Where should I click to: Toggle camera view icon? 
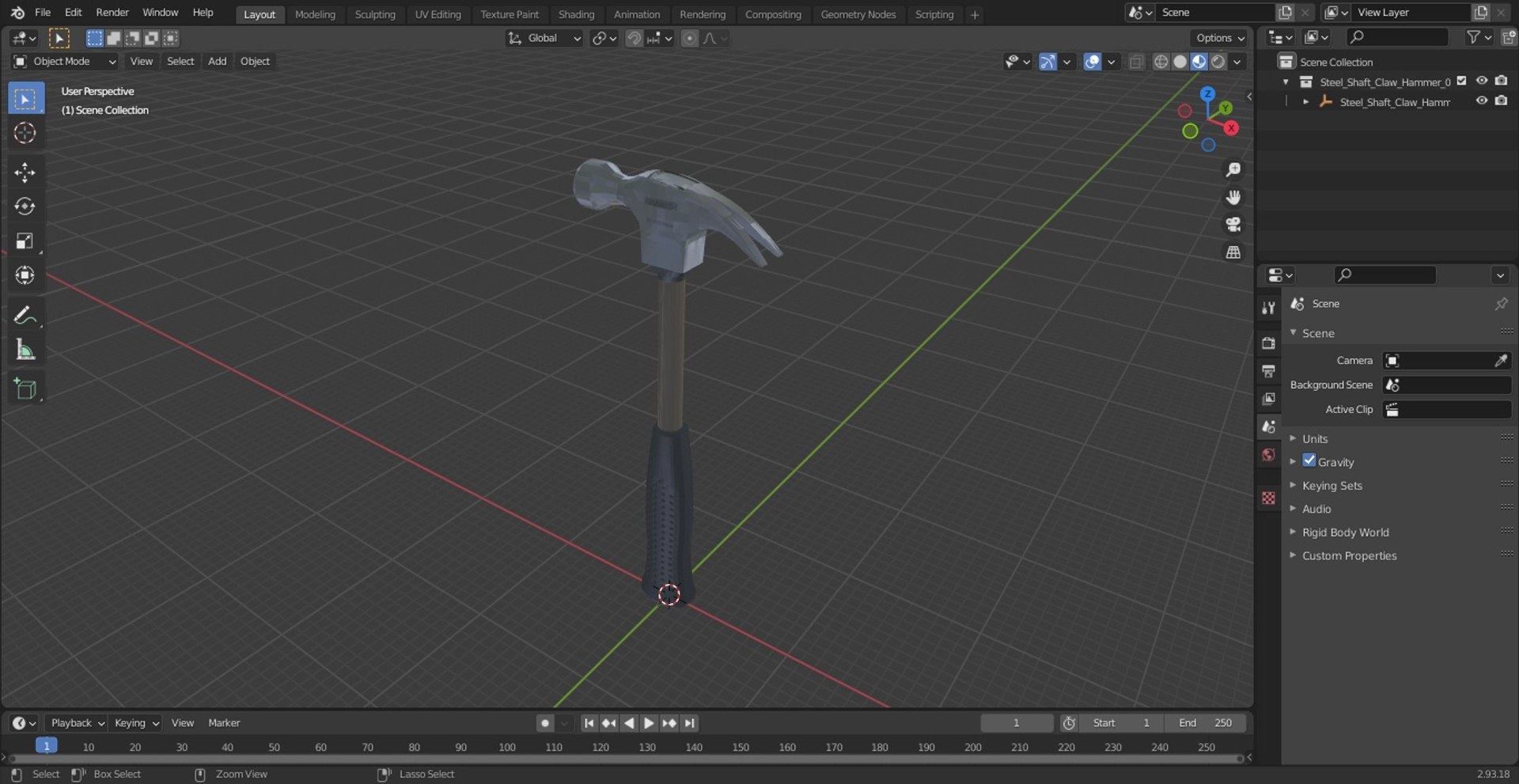[x=1233, y=225]
